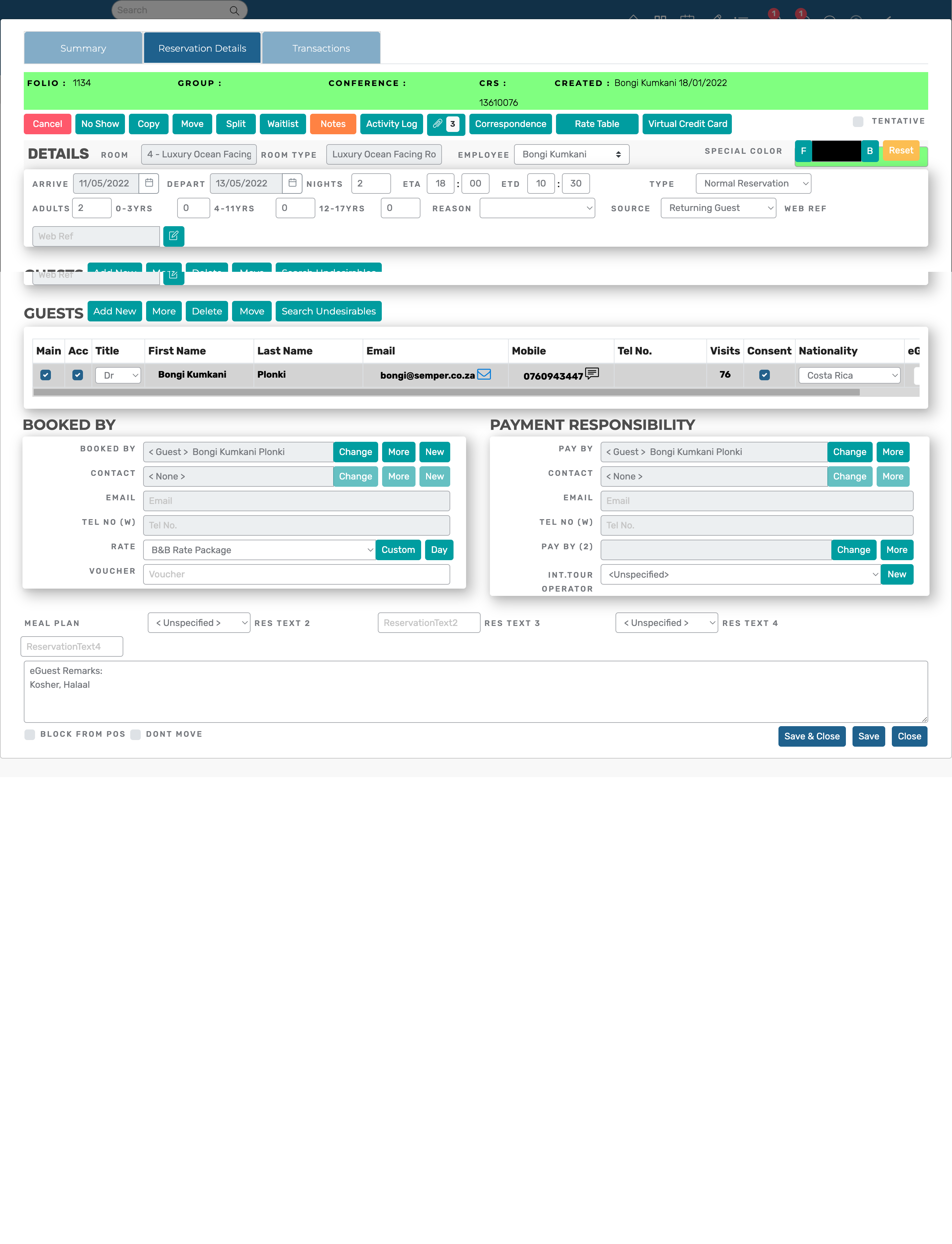Click the B special color swatch

click(x=870, y=151)
